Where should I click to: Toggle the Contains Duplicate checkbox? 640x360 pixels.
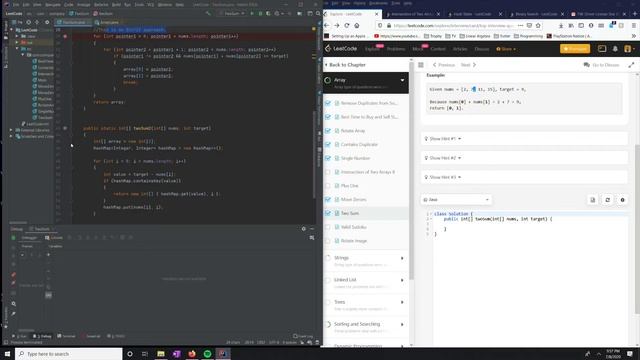pyautogui.click(x=328, y=144)
